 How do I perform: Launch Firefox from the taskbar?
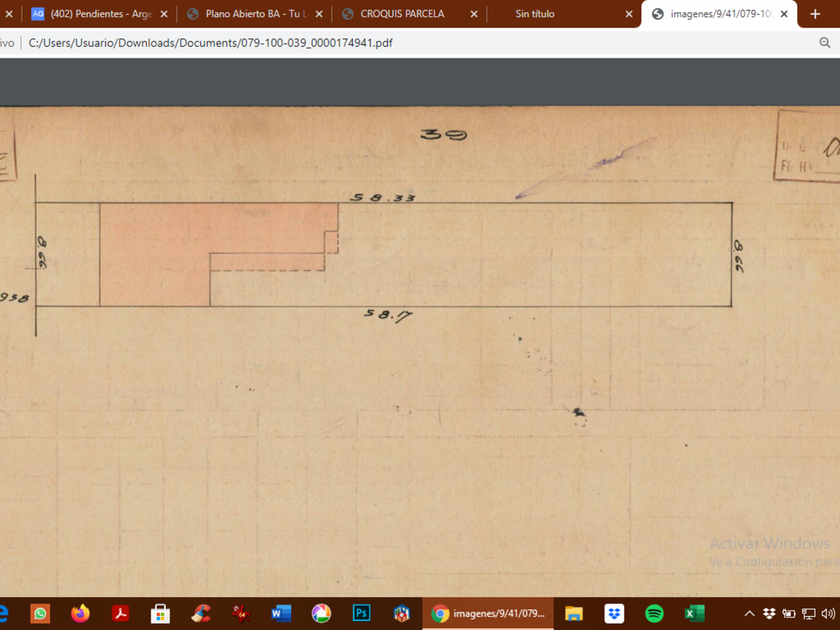[x=80, y=613]
